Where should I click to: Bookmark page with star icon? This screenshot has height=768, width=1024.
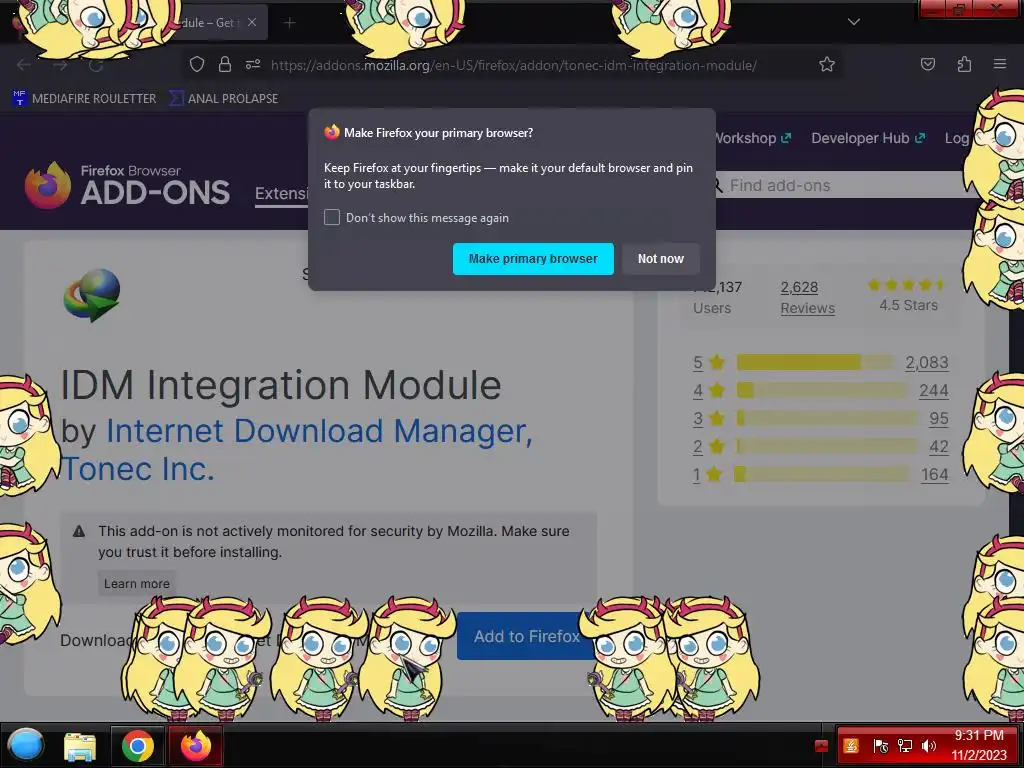(827, 64)
